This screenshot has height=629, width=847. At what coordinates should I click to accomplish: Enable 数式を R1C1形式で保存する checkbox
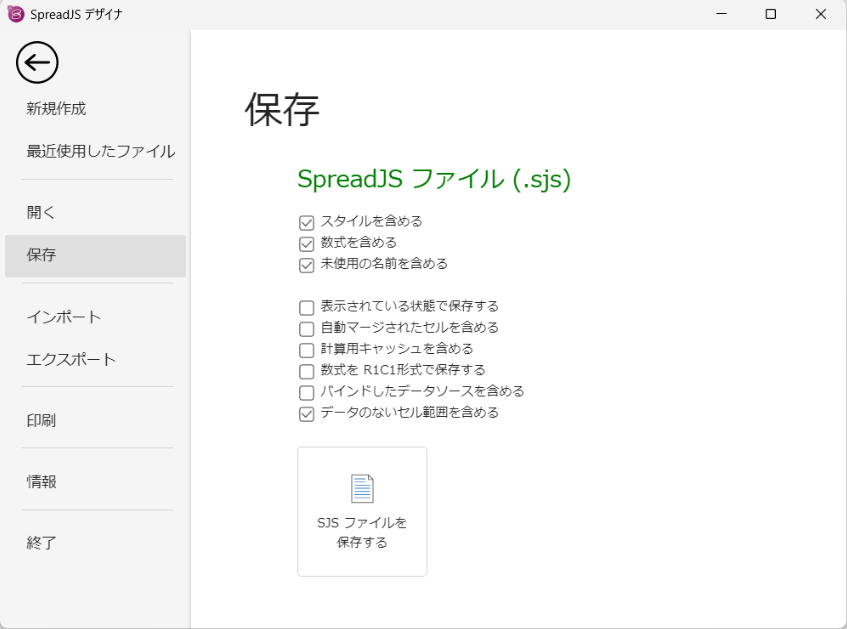point(306,371)
